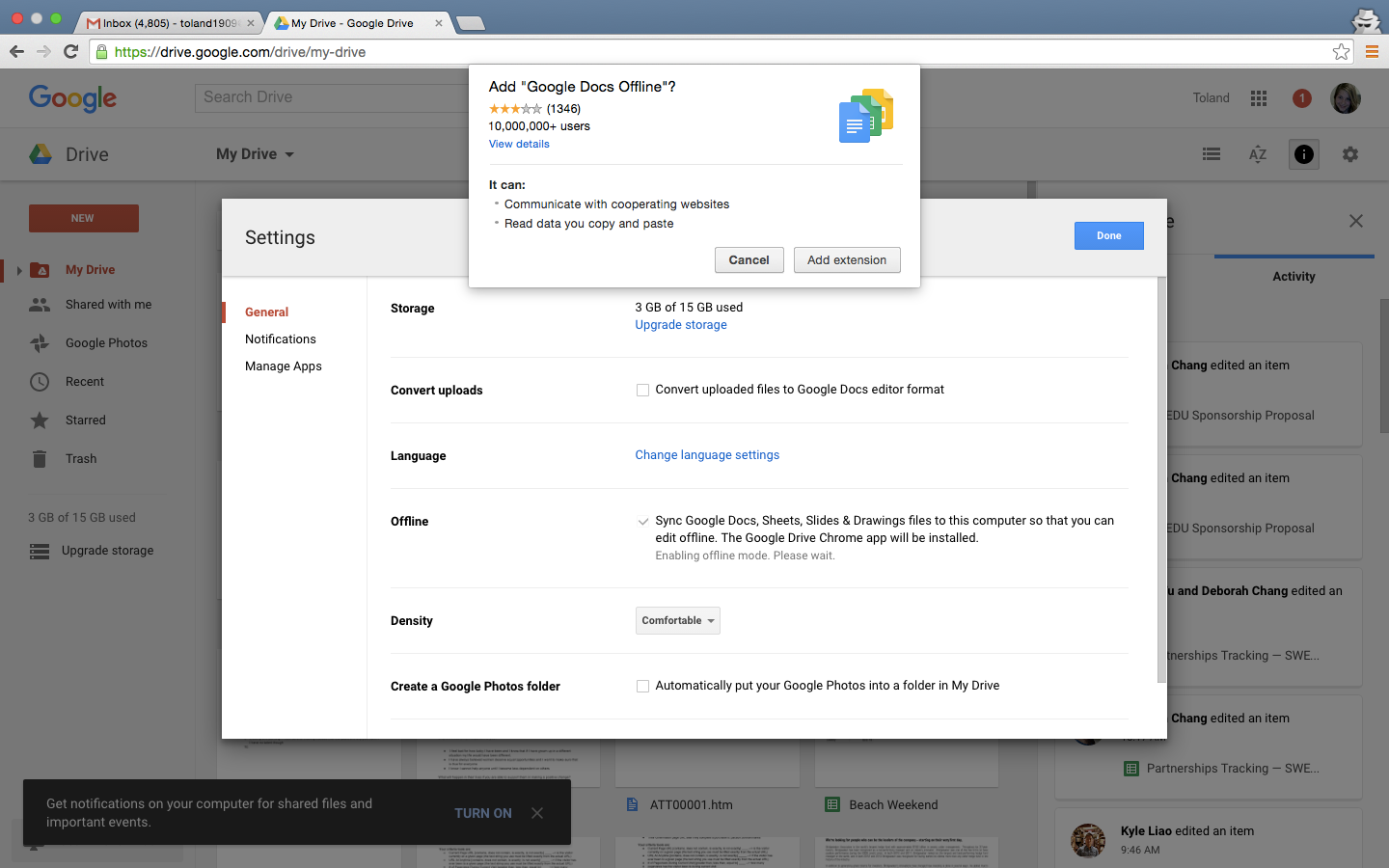Click the Toland account name
This screenshot has height=868, width=1389.
1211,98
